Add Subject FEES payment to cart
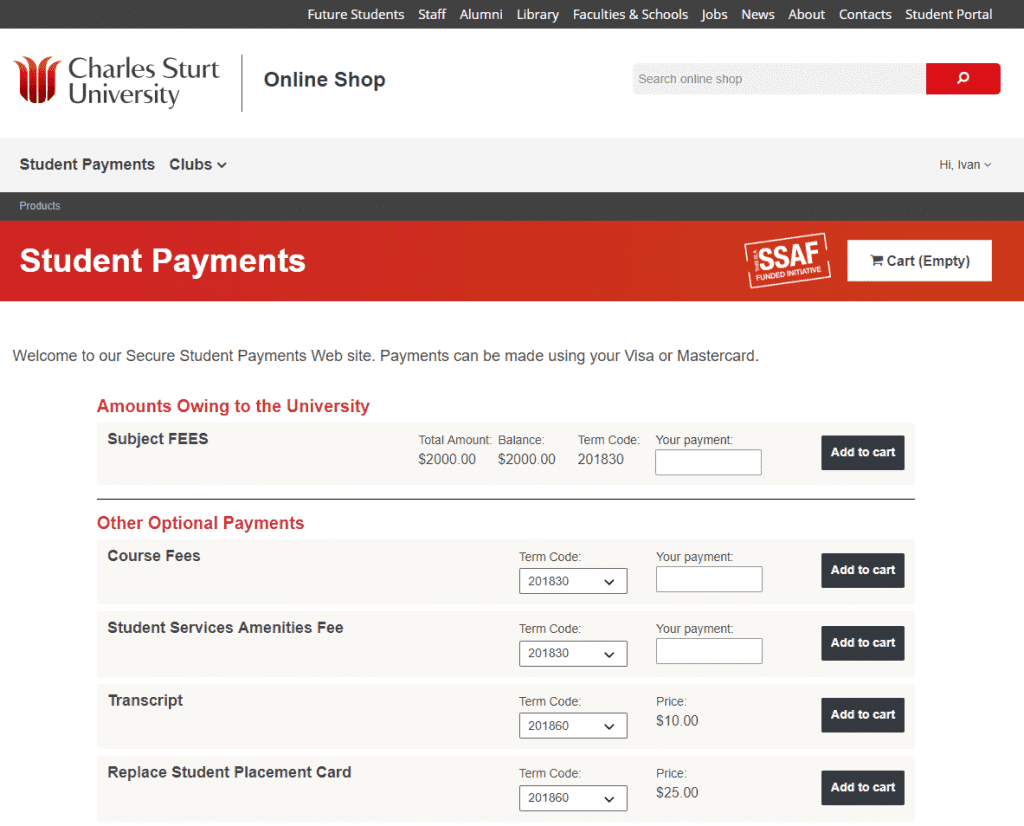This screenshot has height=826, width=1024. (x=862, y=452)
